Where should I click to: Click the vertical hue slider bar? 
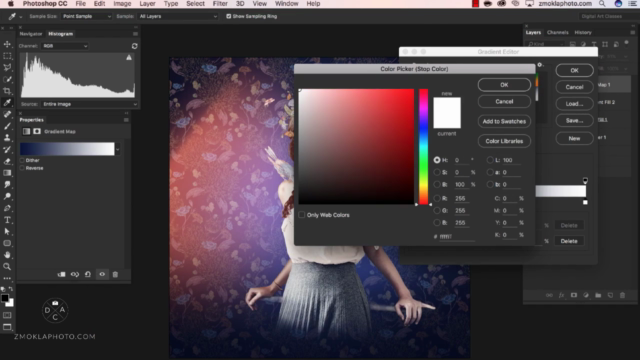point(423,147)
